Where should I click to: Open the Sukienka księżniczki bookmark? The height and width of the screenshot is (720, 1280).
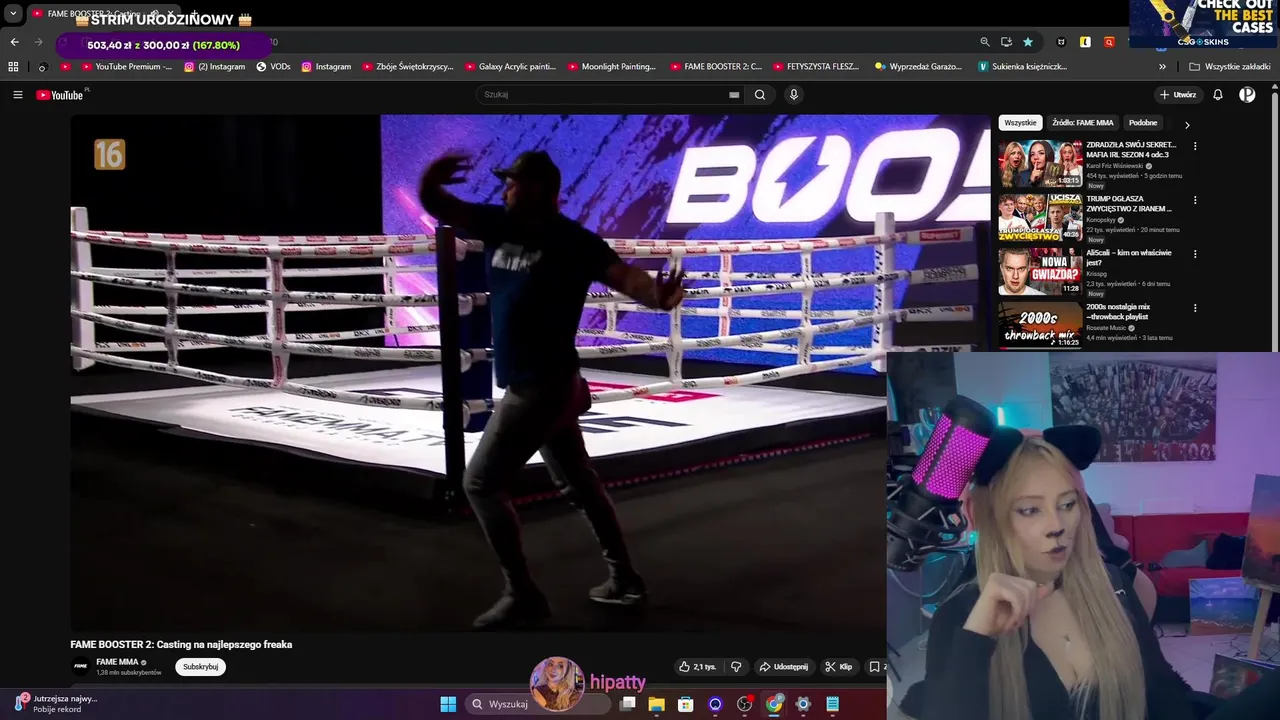point(1022,67)
